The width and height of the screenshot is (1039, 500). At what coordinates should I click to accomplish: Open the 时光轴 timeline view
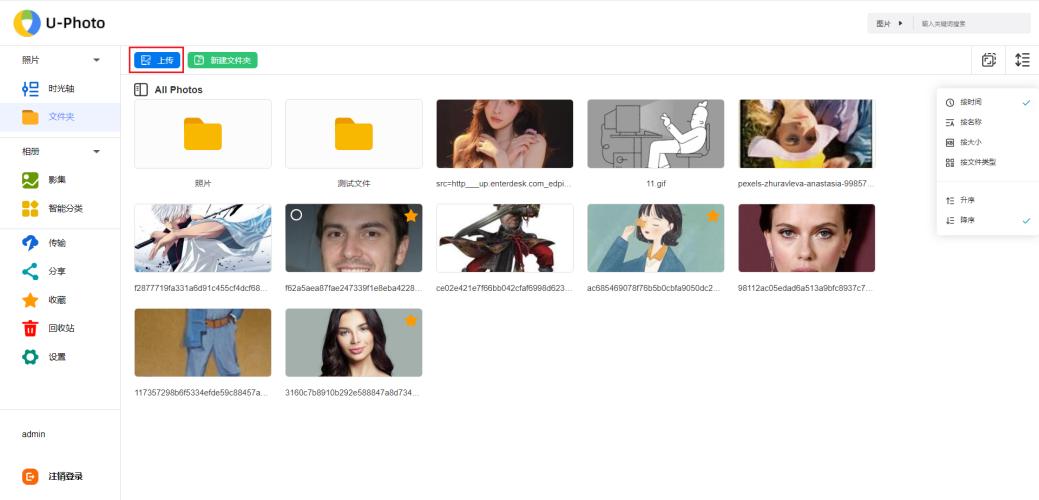pyautogui.click(x=60, y=89)
